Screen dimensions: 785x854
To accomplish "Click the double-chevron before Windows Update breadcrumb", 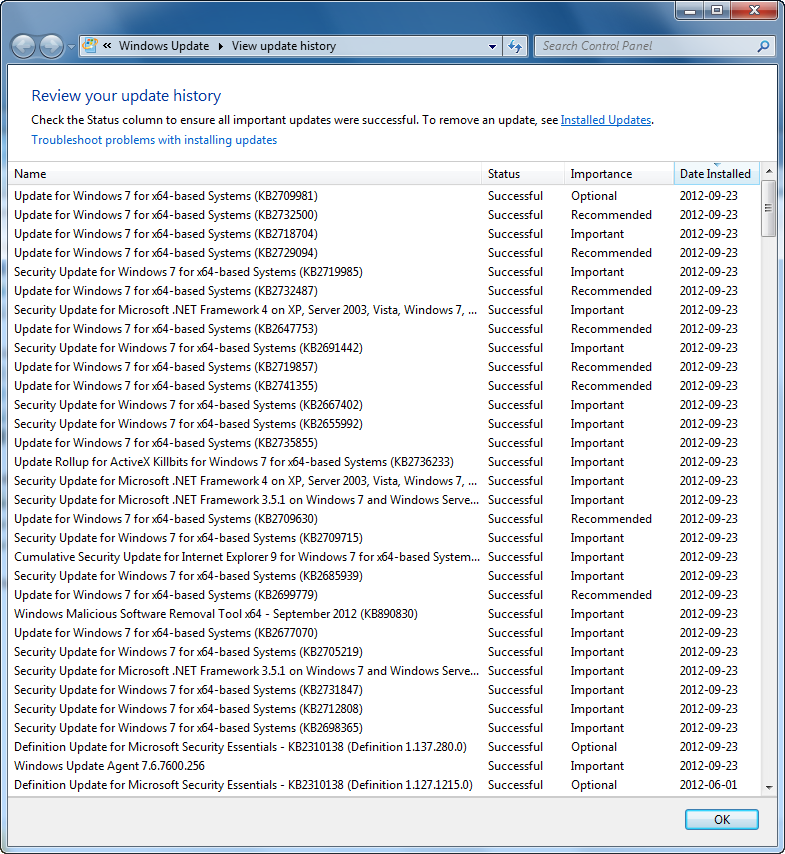I will pos(107,46).
